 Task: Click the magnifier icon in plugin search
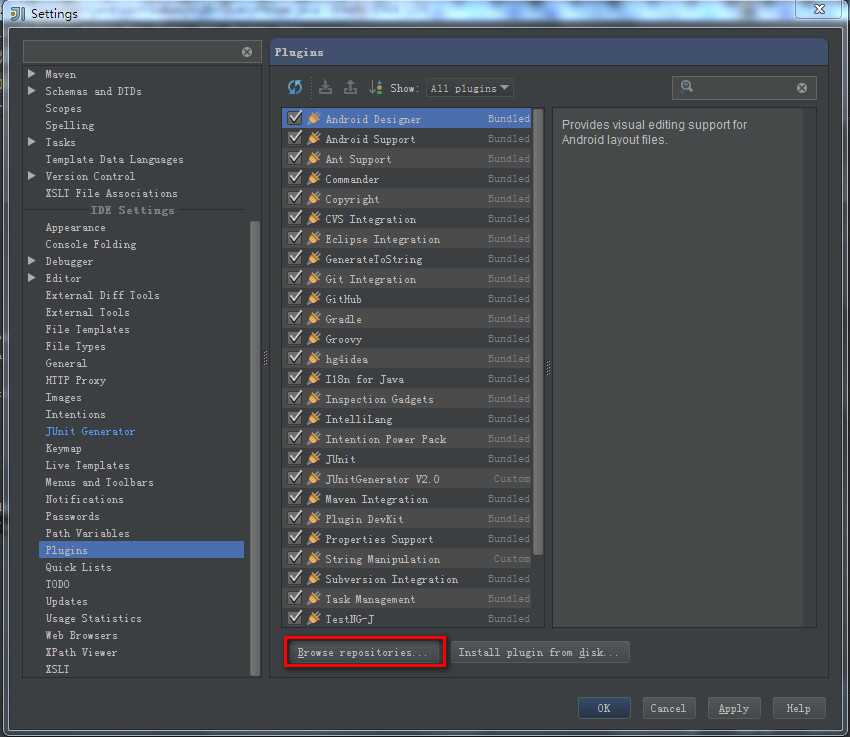tap(687, 86)
